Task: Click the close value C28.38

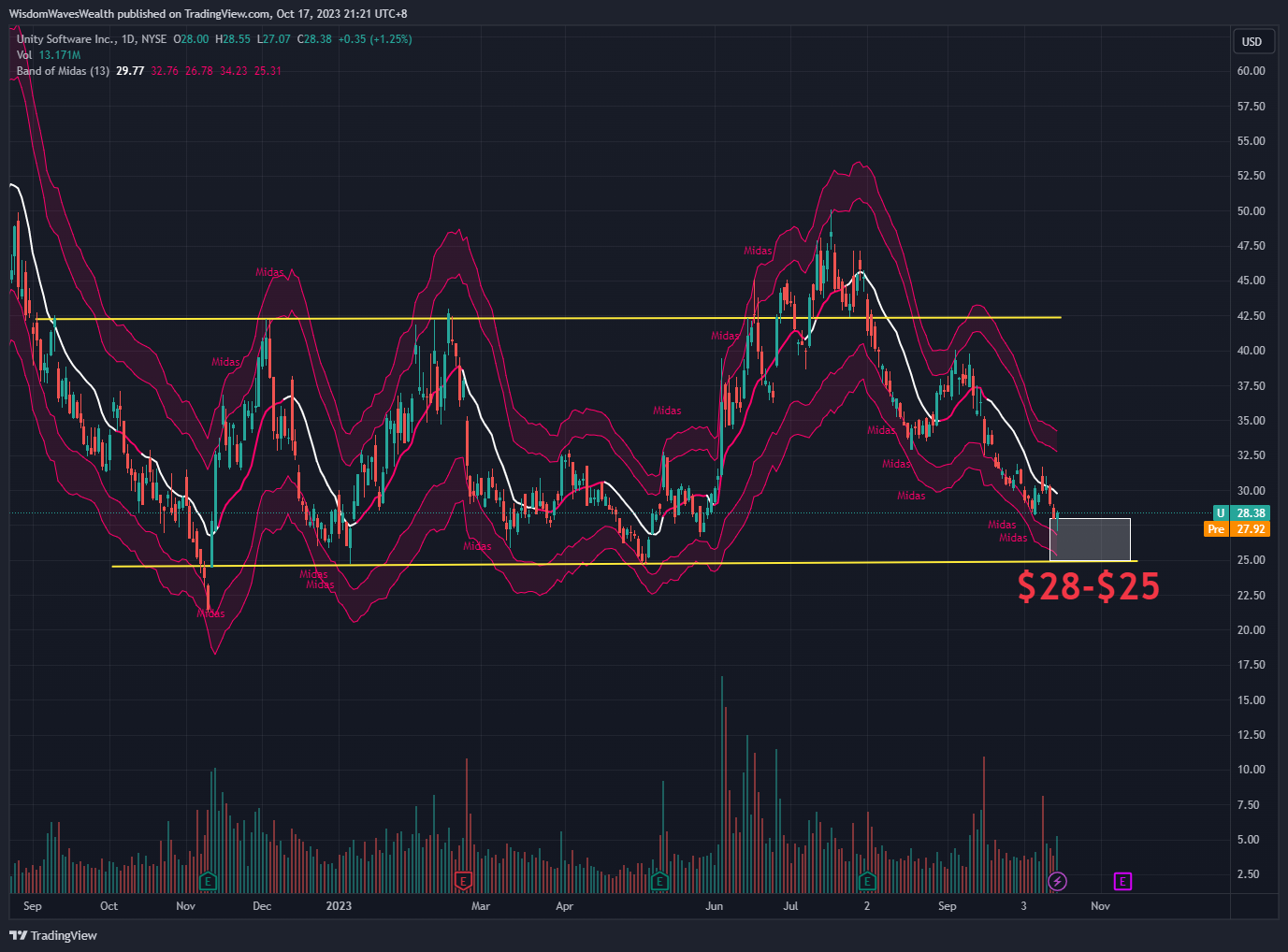Action: 314,39
